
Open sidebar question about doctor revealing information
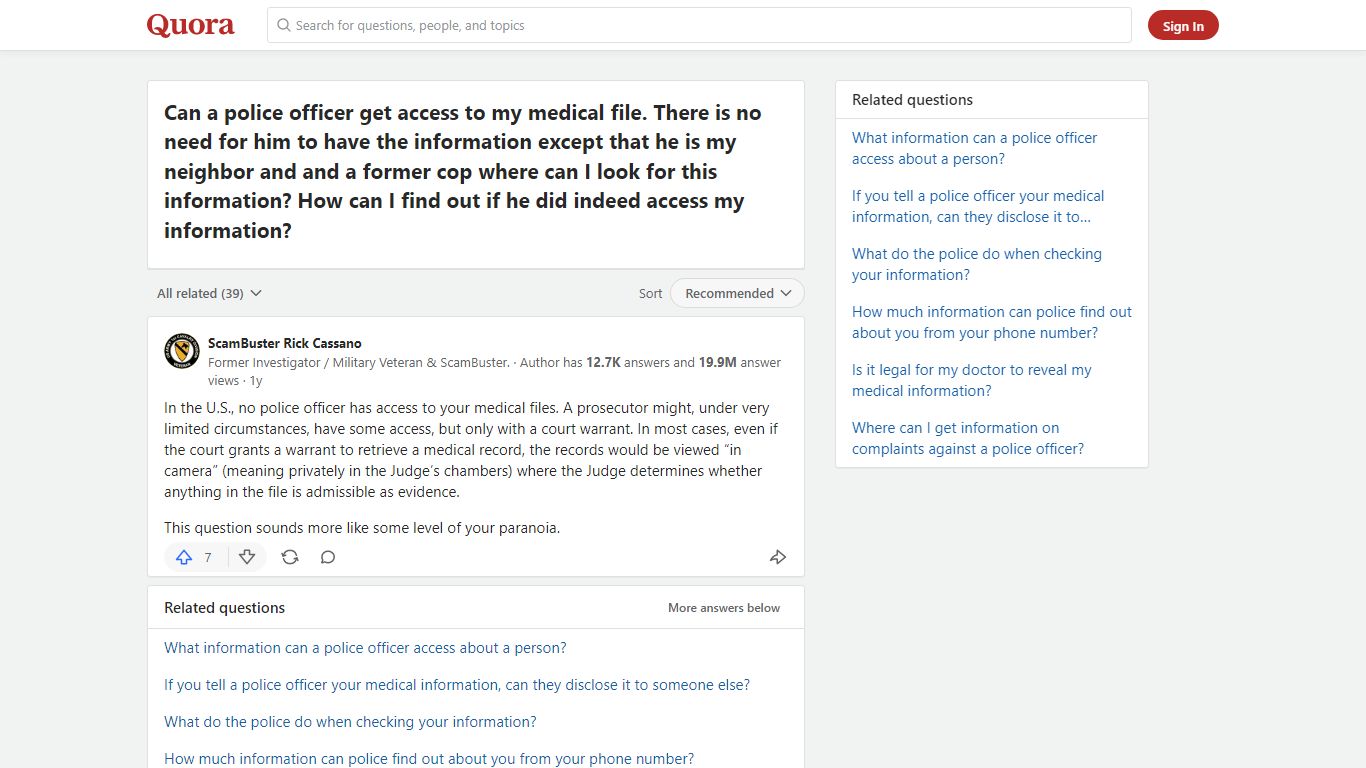972,380
